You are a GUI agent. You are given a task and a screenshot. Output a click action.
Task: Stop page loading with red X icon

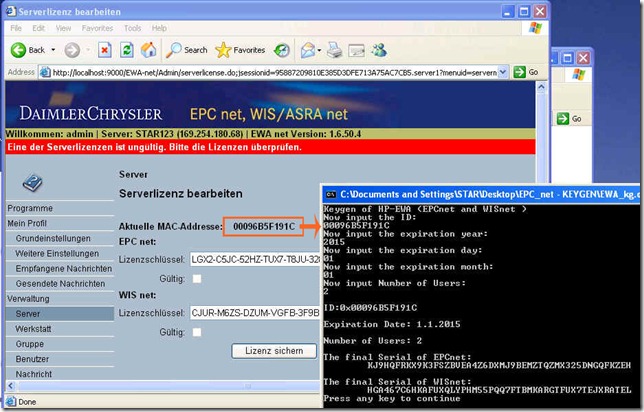tap(105, 50)
